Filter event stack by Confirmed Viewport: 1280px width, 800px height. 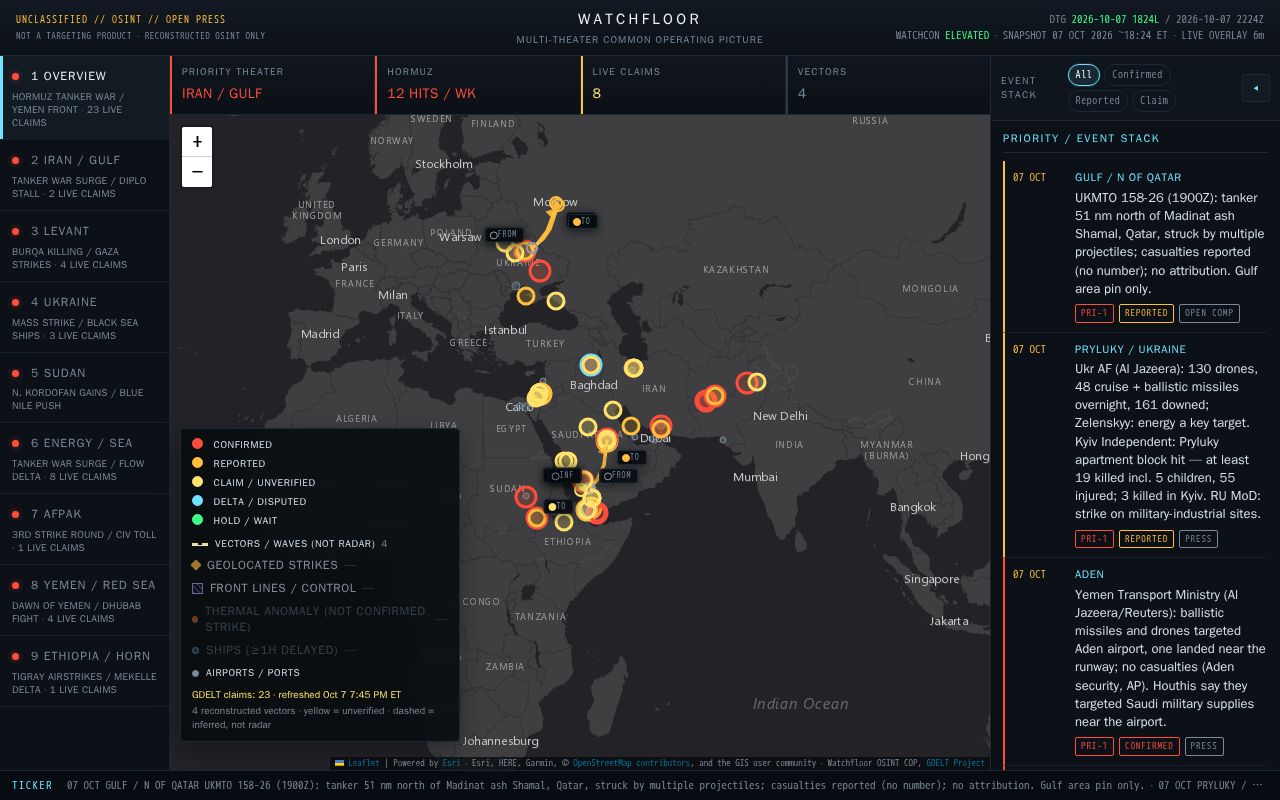coord(1137,75)
